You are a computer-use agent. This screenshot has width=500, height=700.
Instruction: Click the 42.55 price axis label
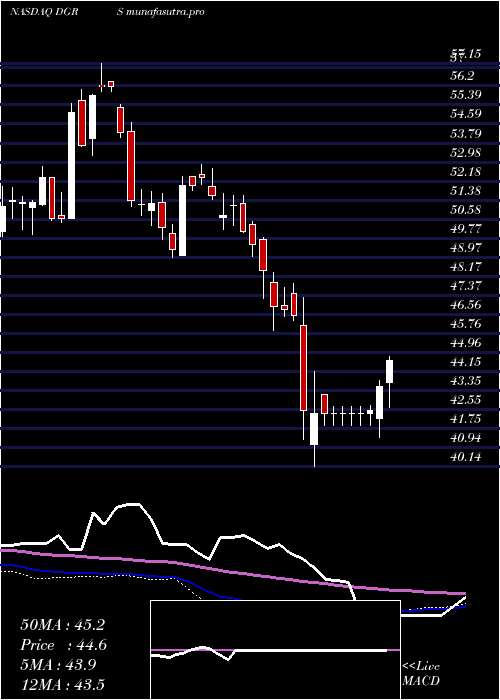(x=466, y=400)
